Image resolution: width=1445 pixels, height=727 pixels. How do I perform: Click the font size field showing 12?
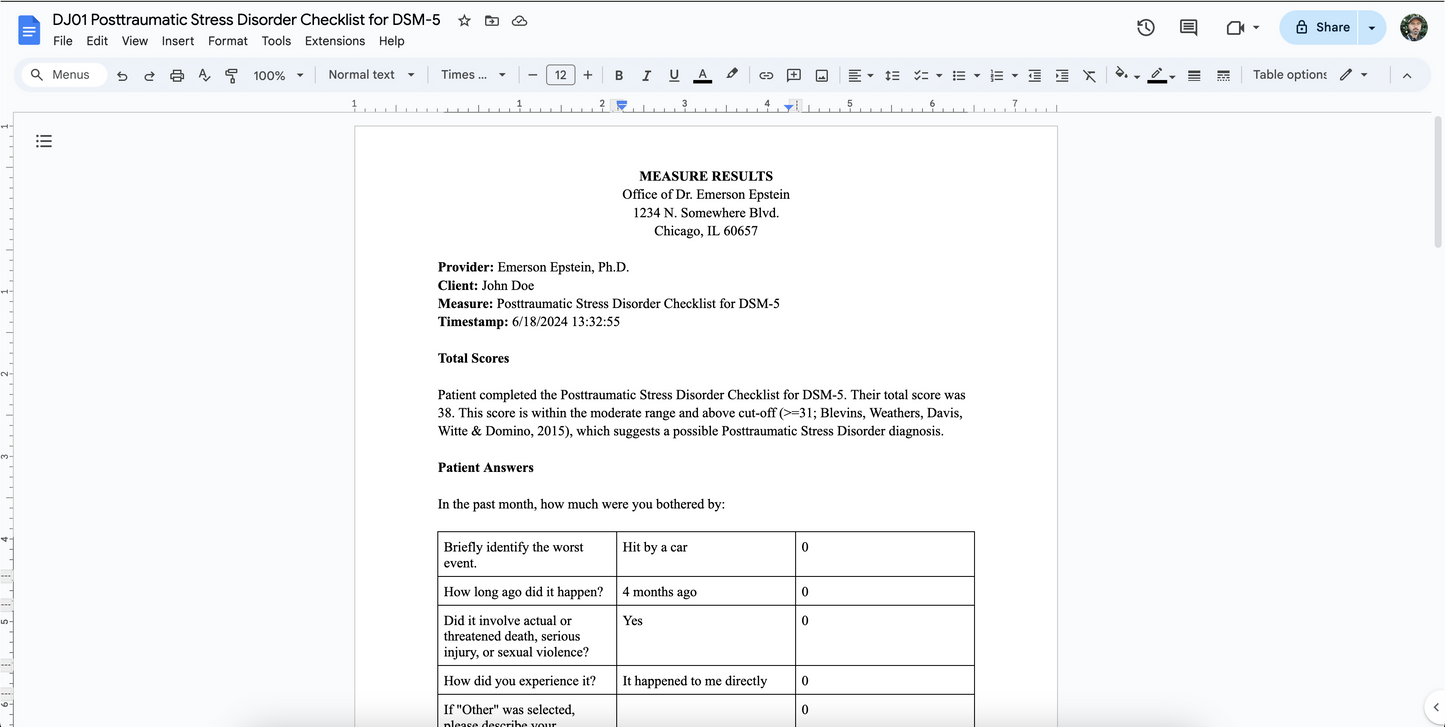(x=560, y=75)
